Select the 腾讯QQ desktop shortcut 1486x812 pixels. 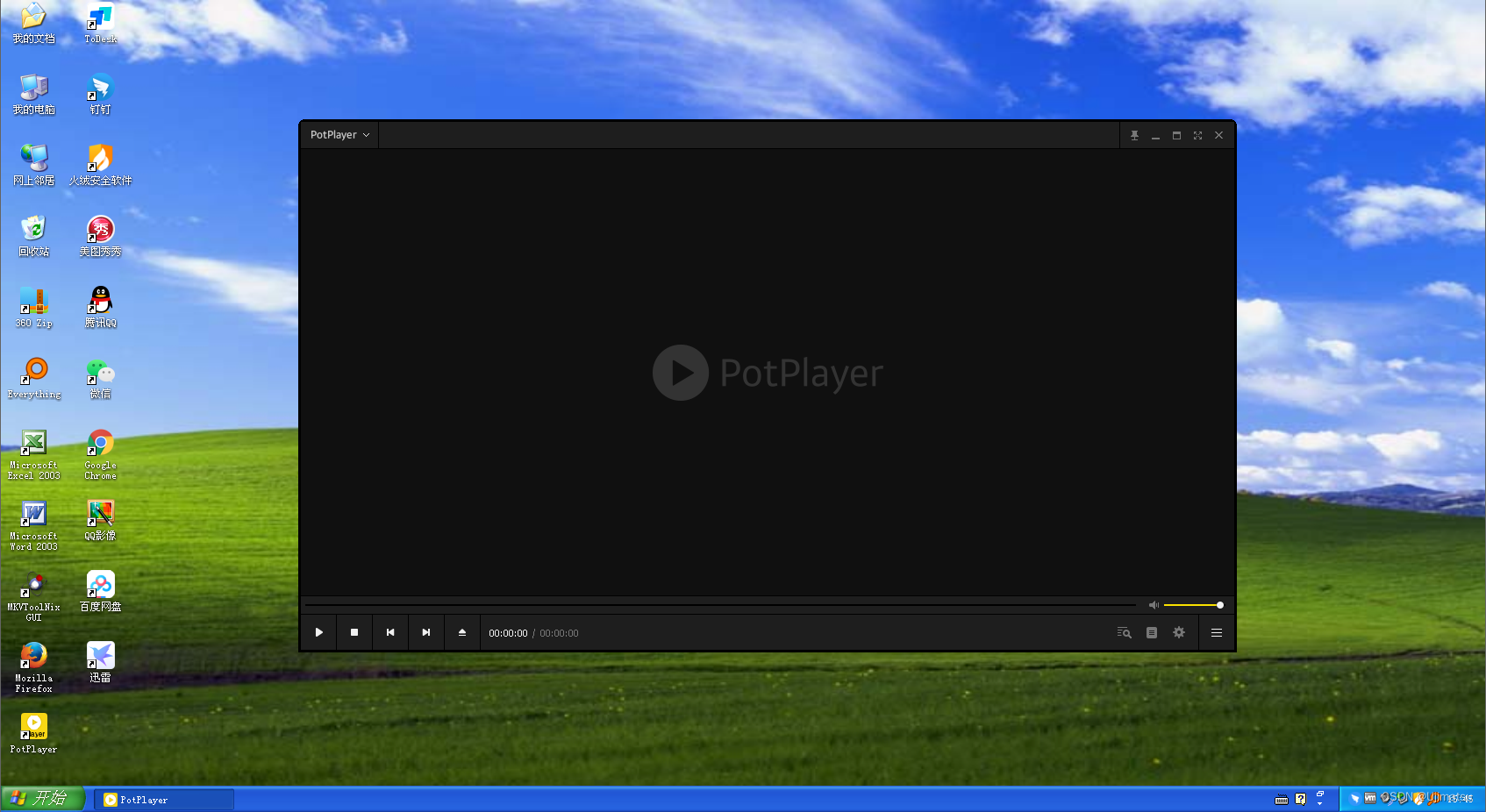101,308
